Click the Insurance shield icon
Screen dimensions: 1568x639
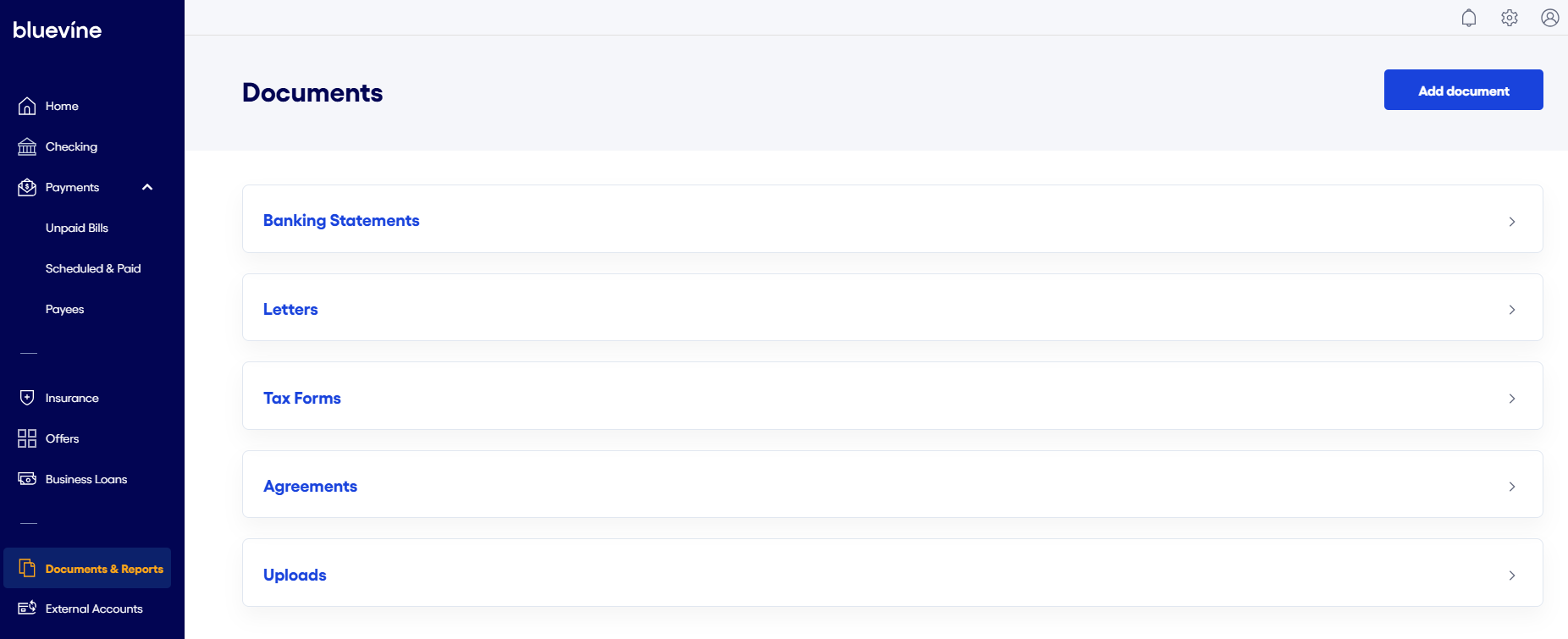[27, 398]
